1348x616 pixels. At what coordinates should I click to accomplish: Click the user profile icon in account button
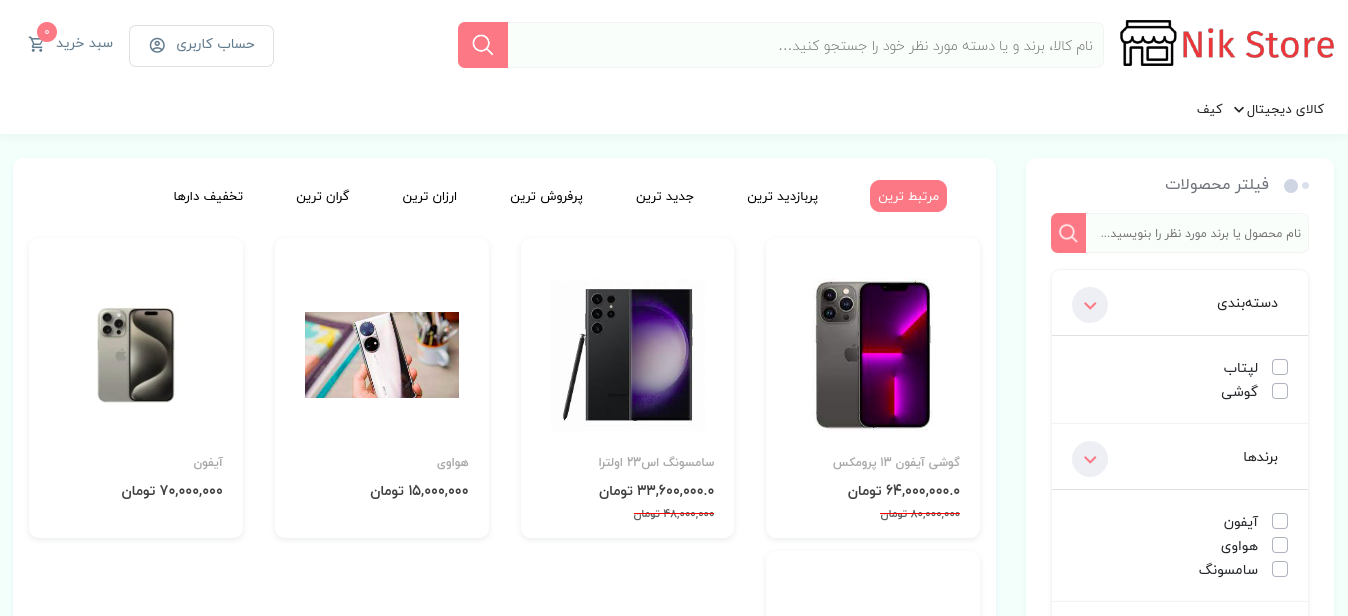(x=157, y=45)
